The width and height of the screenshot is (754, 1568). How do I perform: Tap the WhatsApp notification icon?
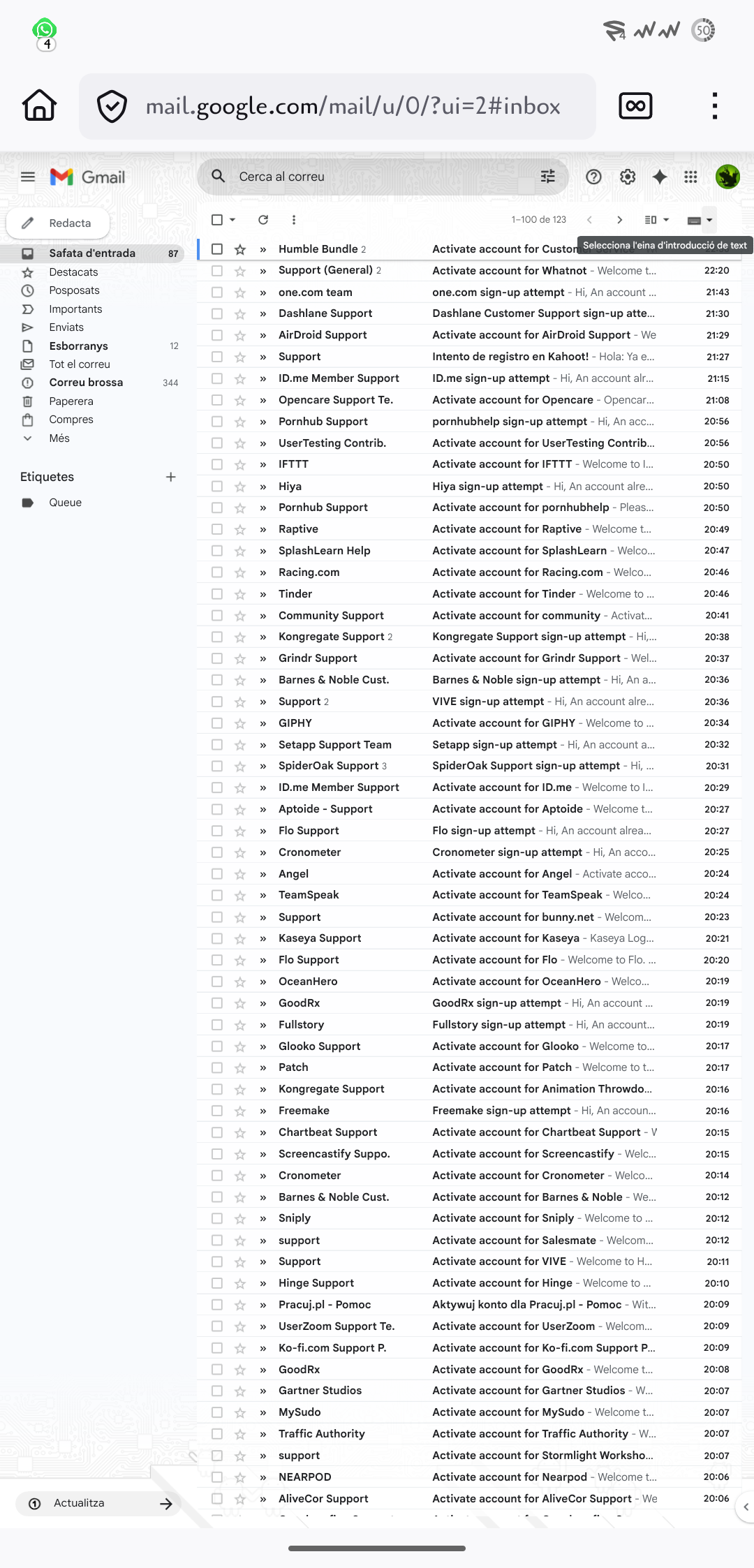coord(45,31)
